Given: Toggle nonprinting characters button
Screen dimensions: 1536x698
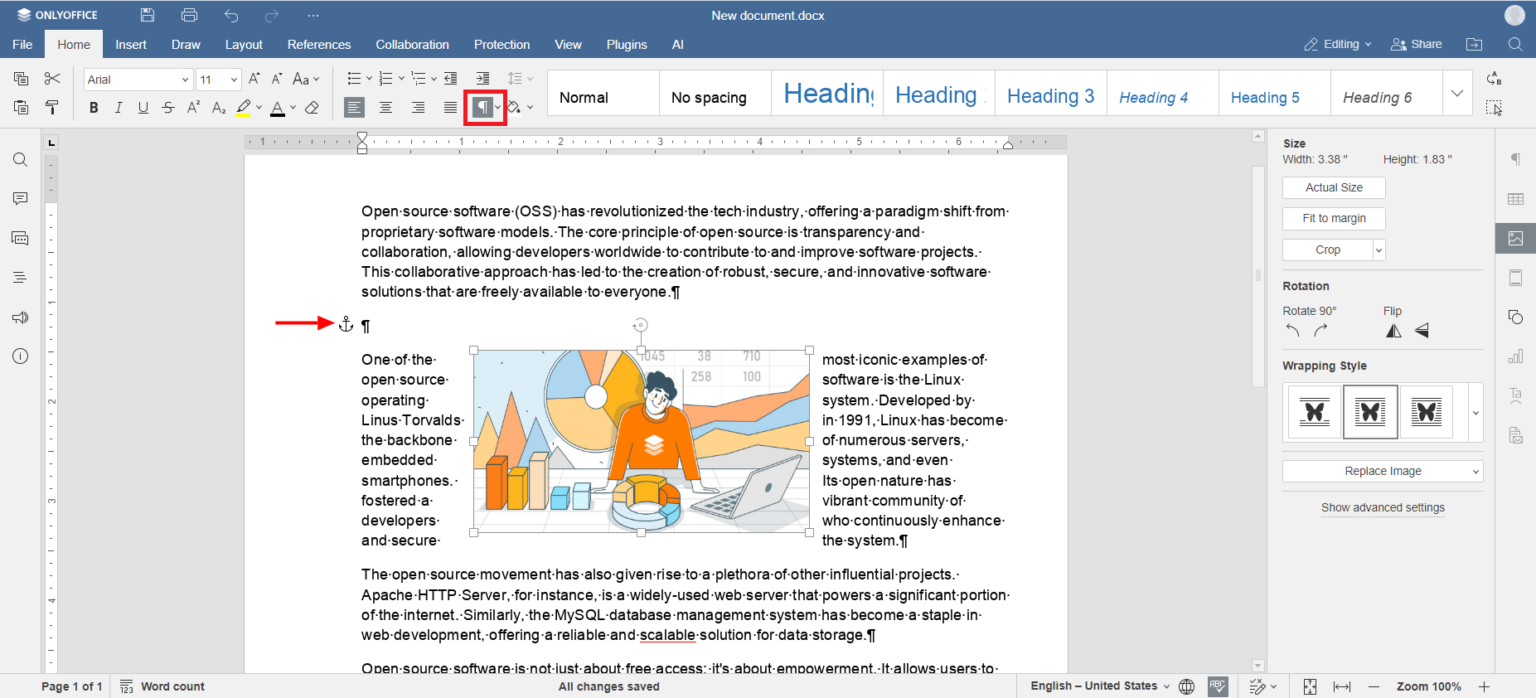Looking at the screenshot, I should [482, 108].
